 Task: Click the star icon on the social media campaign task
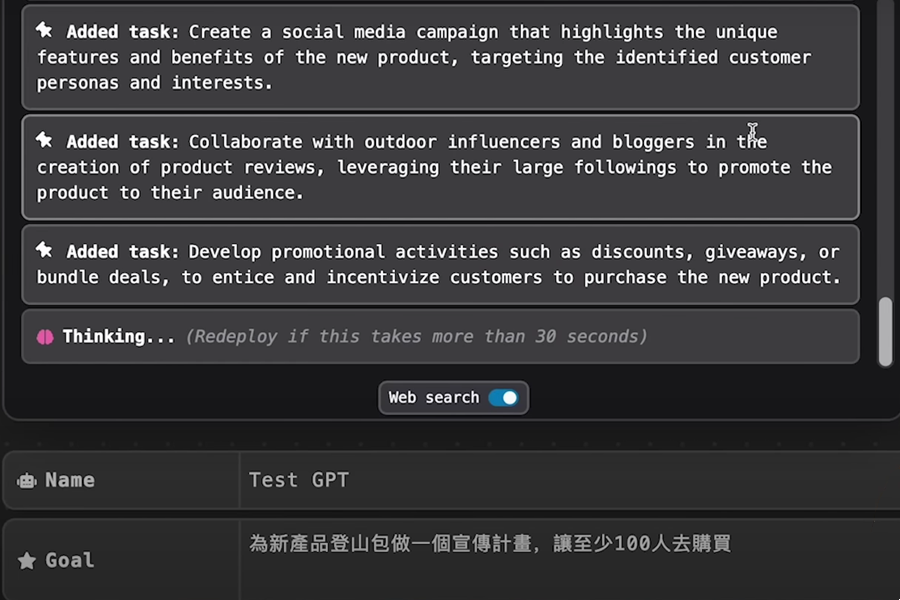45,31
